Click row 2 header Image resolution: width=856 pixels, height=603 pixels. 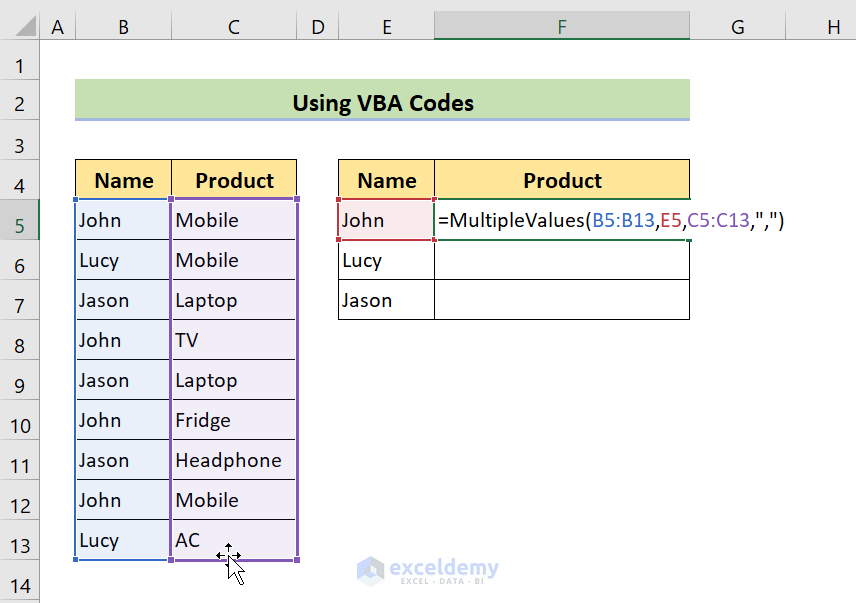click(20, 103)
